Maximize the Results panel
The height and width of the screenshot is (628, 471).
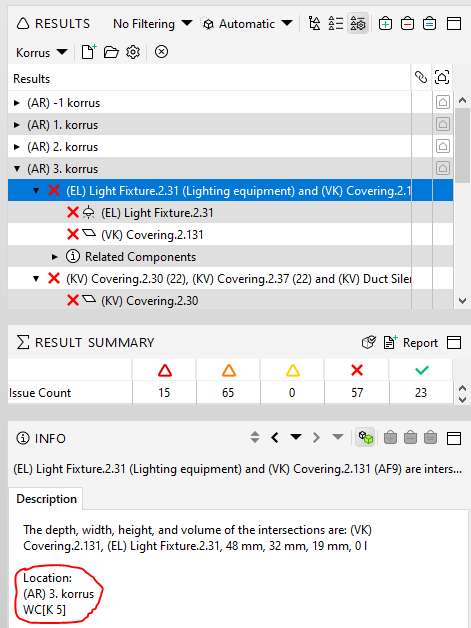pyautogui.click(x=454, y=24)
